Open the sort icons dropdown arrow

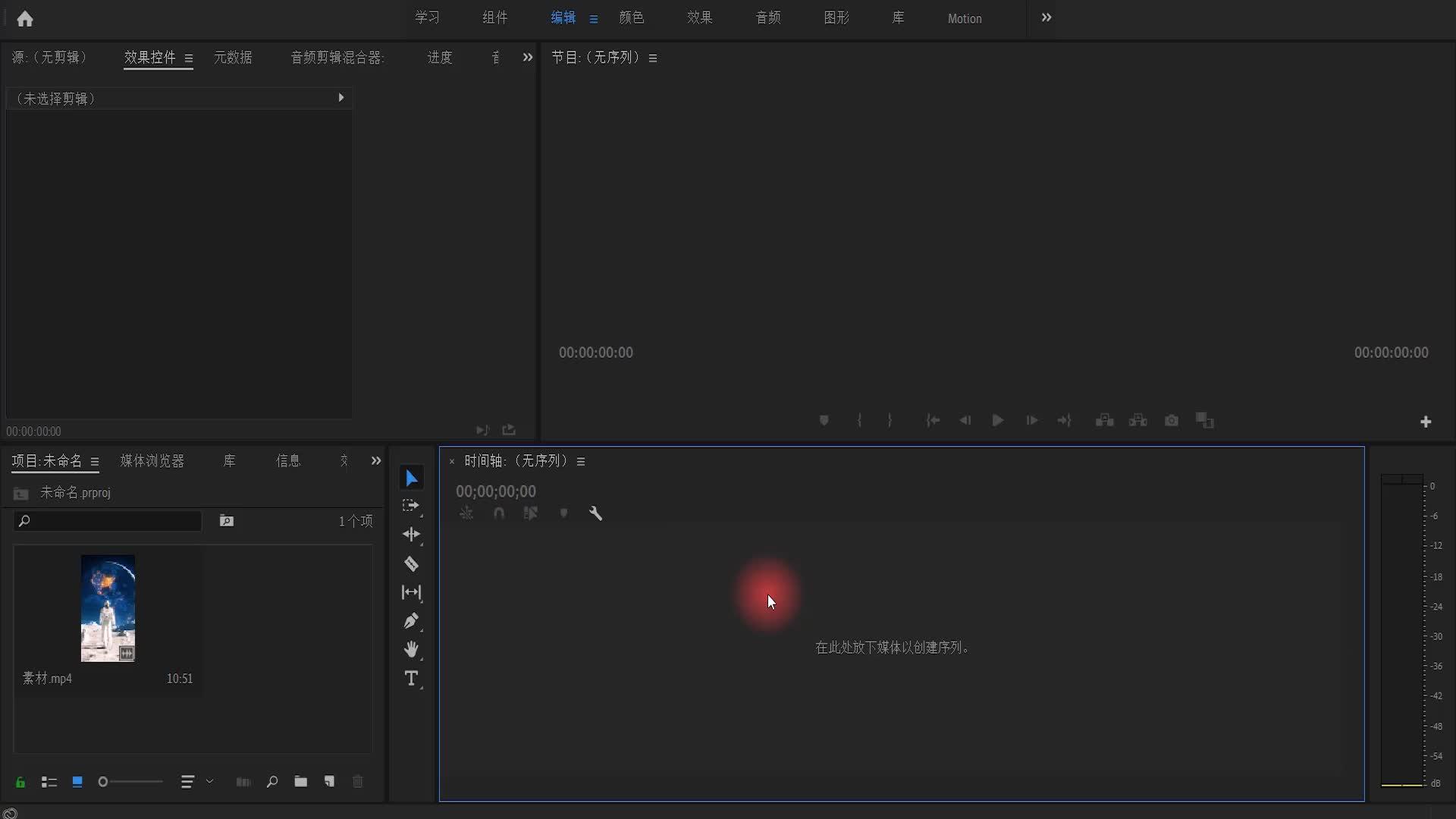pos(210,781)
